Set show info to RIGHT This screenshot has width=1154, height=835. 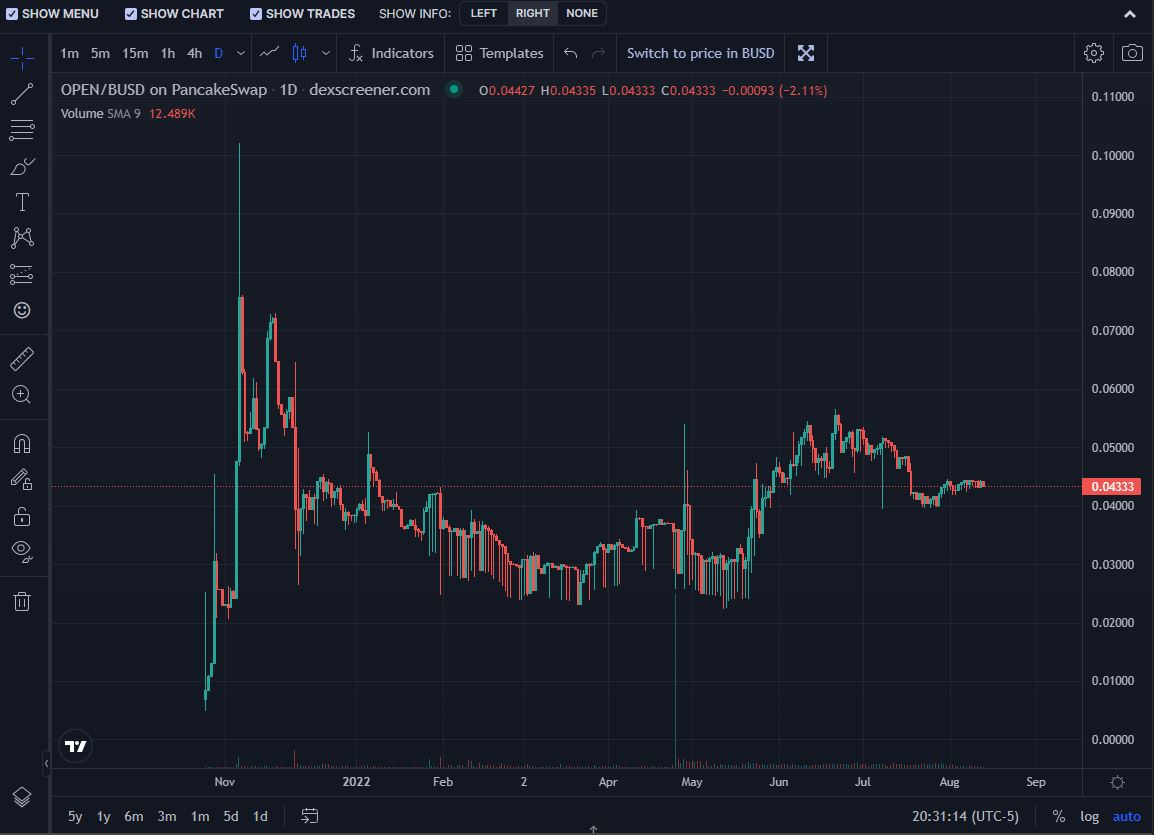532,13
